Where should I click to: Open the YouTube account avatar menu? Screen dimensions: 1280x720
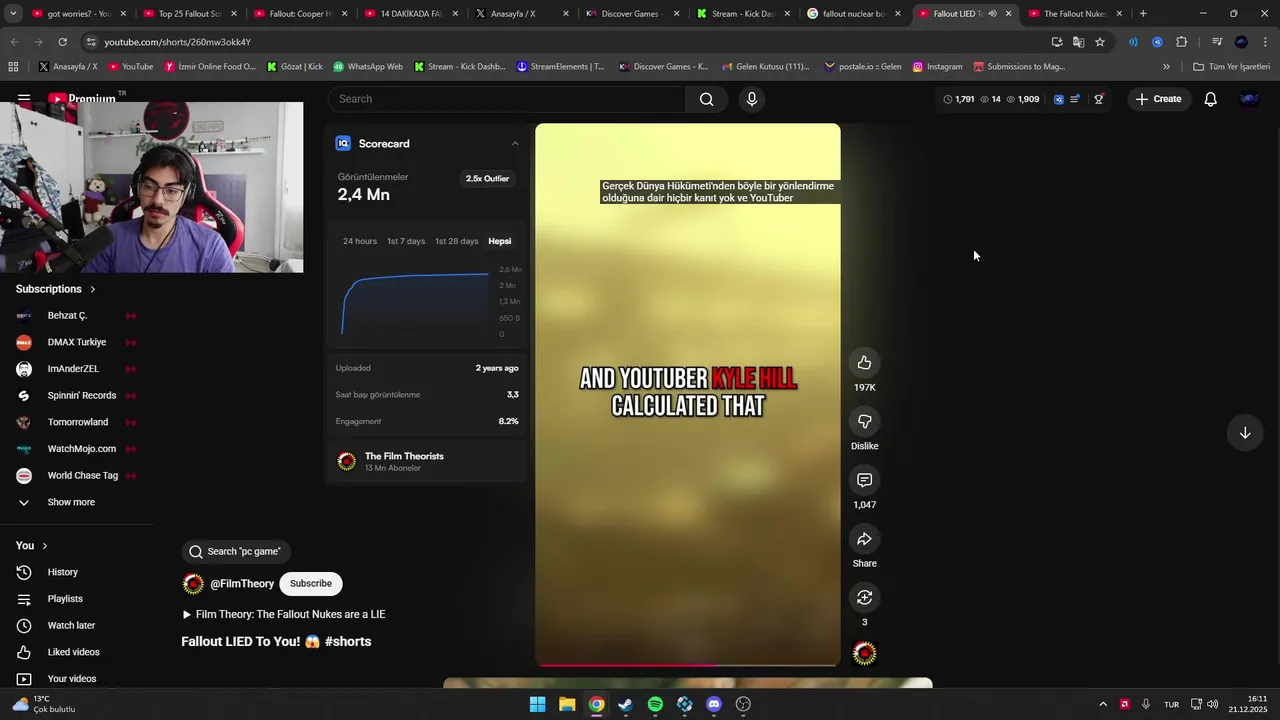1249,99
